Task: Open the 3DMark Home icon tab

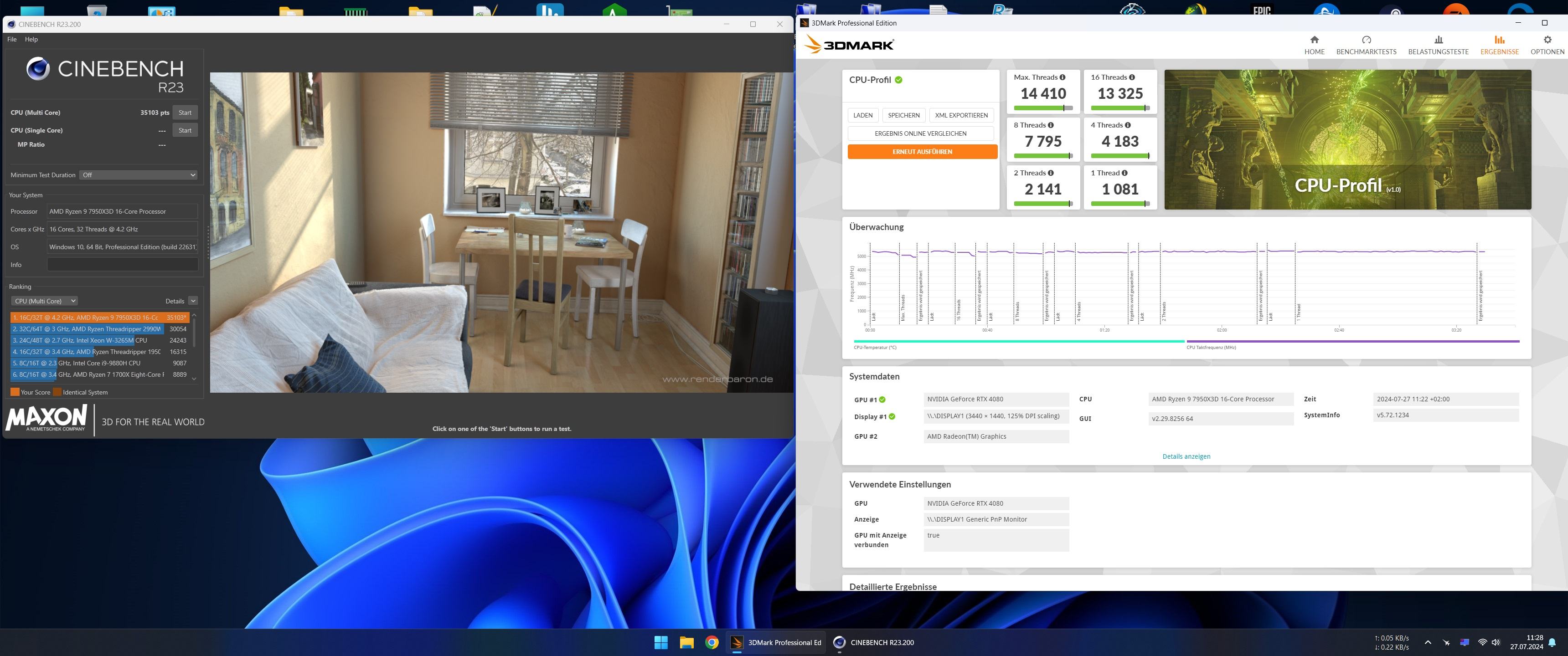Action: click(x=1314, y=46)
